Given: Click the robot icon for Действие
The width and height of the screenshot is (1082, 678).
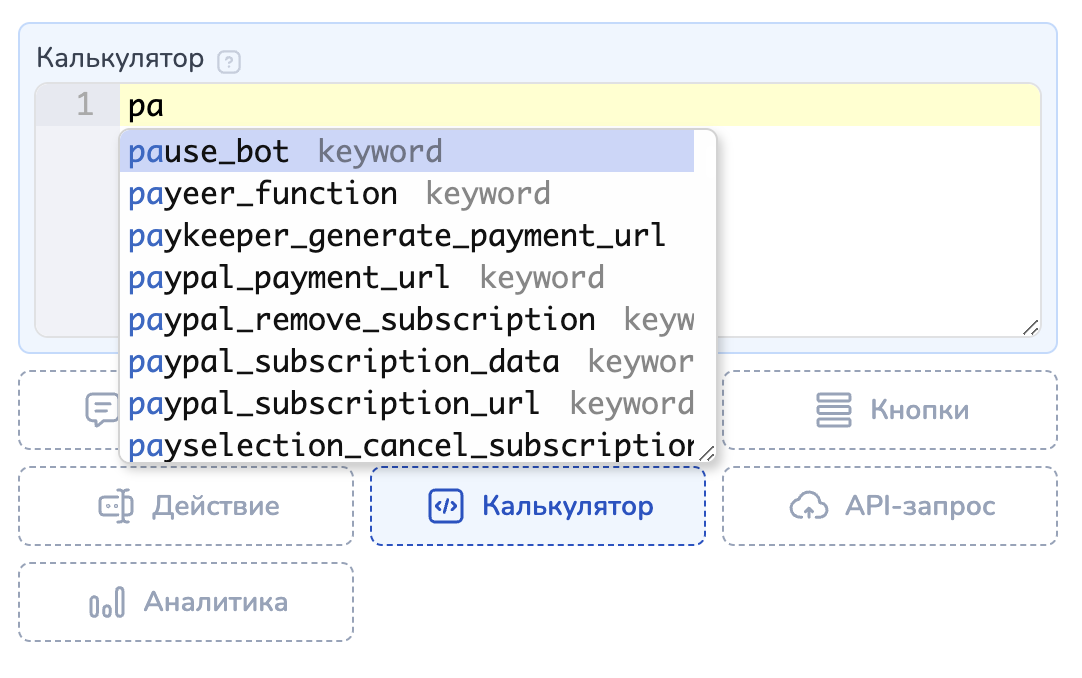Looking at the screenshot, I should click(116, 506).
